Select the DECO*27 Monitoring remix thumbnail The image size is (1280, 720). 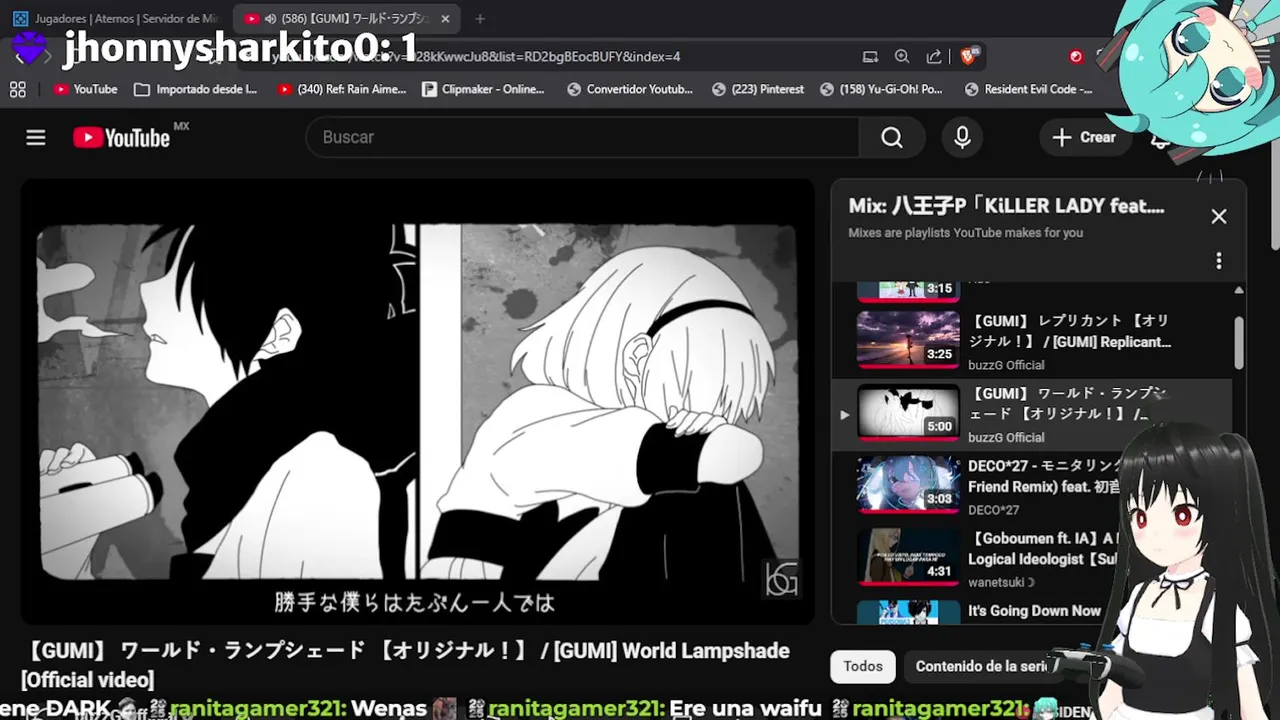pos(908,485)
